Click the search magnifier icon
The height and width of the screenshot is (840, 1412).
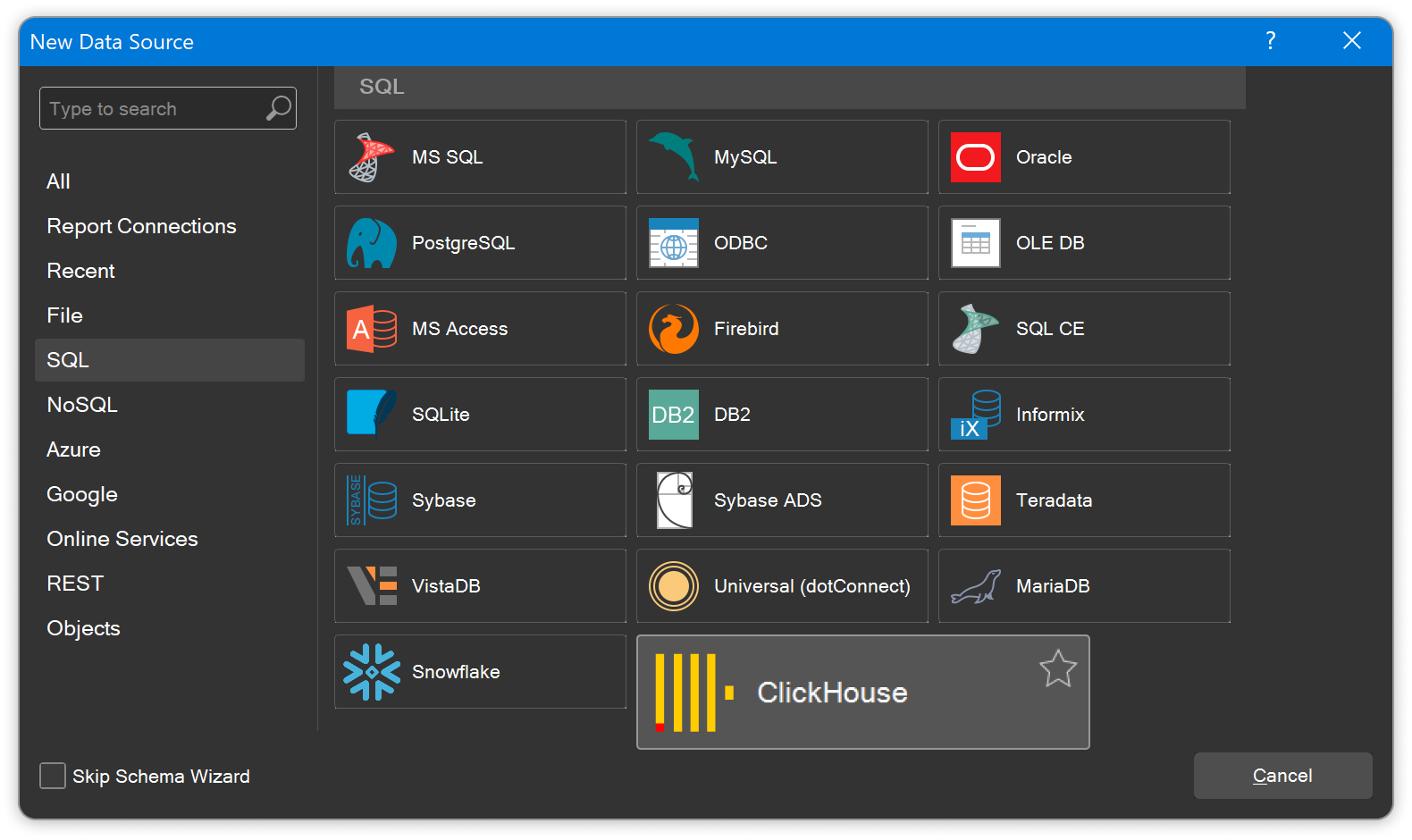click(279, 109)
